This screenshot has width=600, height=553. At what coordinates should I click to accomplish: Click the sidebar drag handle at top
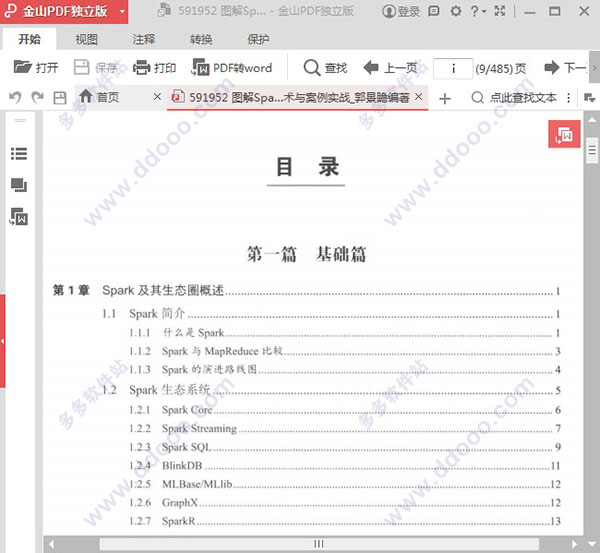[x=20, y=120]
